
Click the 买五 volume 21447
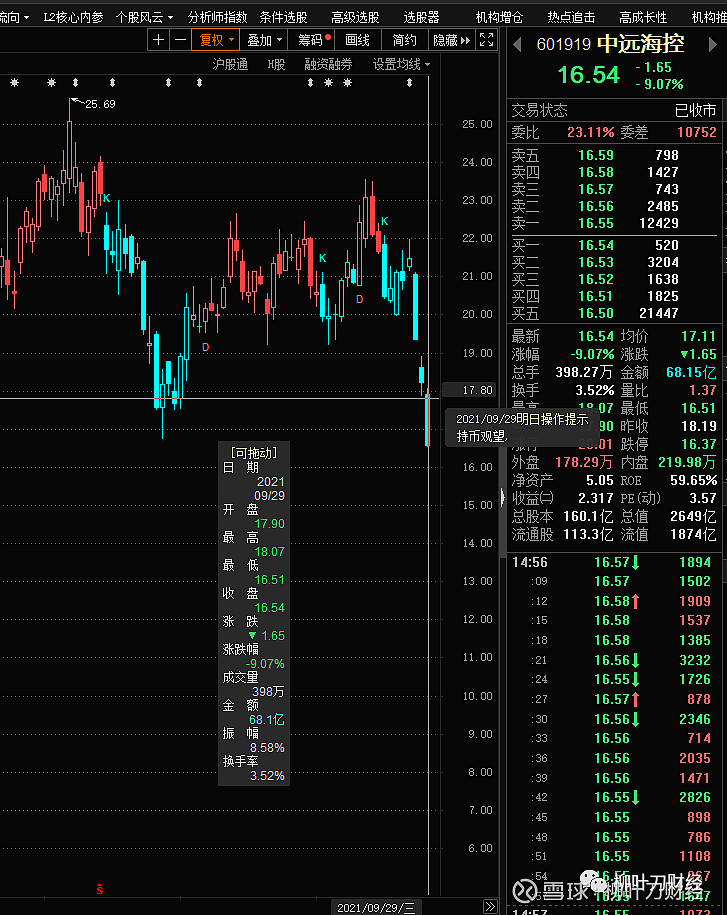coord(659,313)
